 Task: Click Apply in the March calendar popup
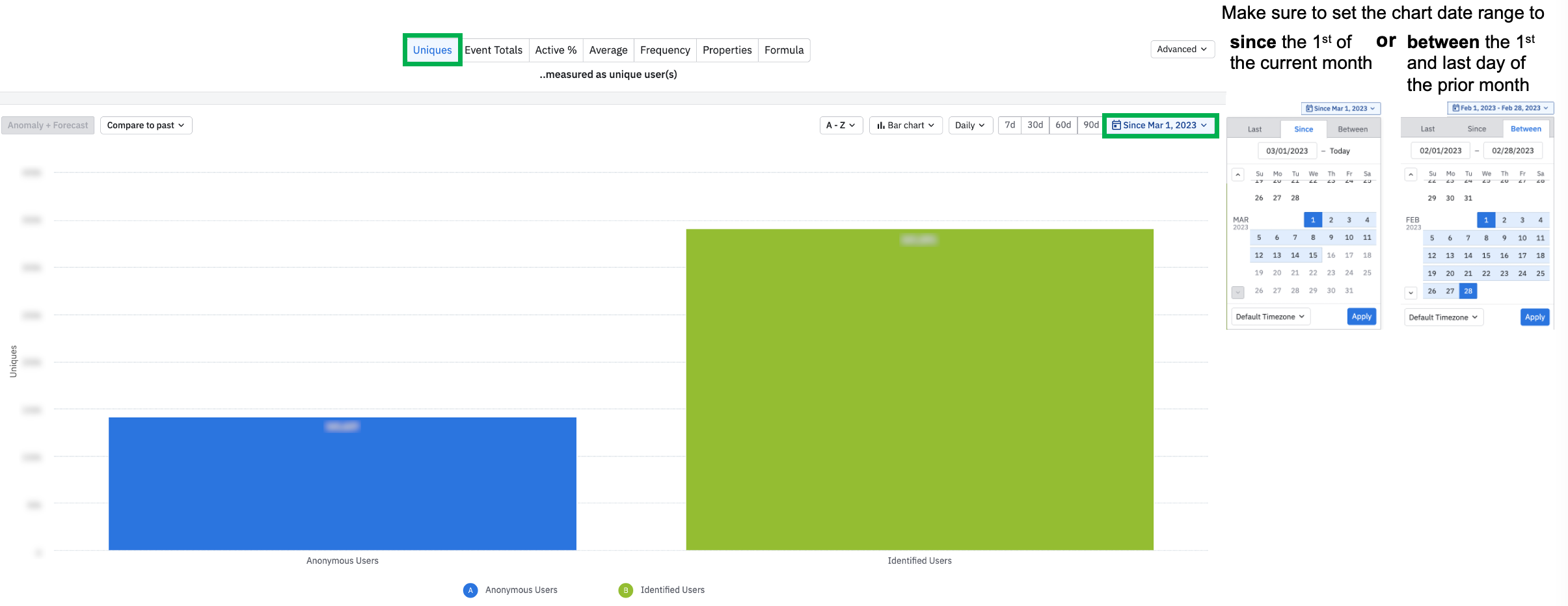tap(1362, 317)
